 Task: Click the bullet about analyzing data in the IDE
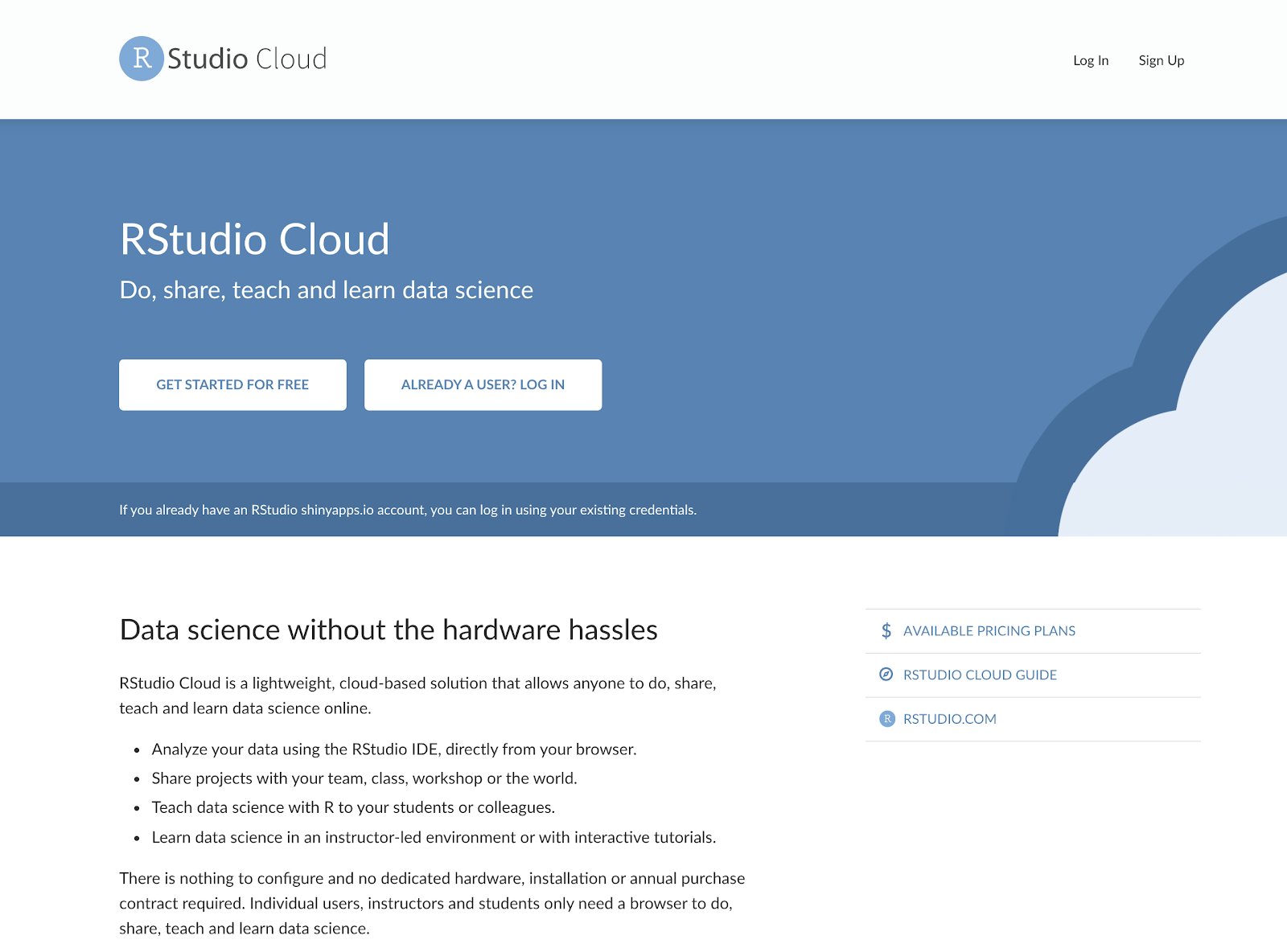[x=394, y=749]
